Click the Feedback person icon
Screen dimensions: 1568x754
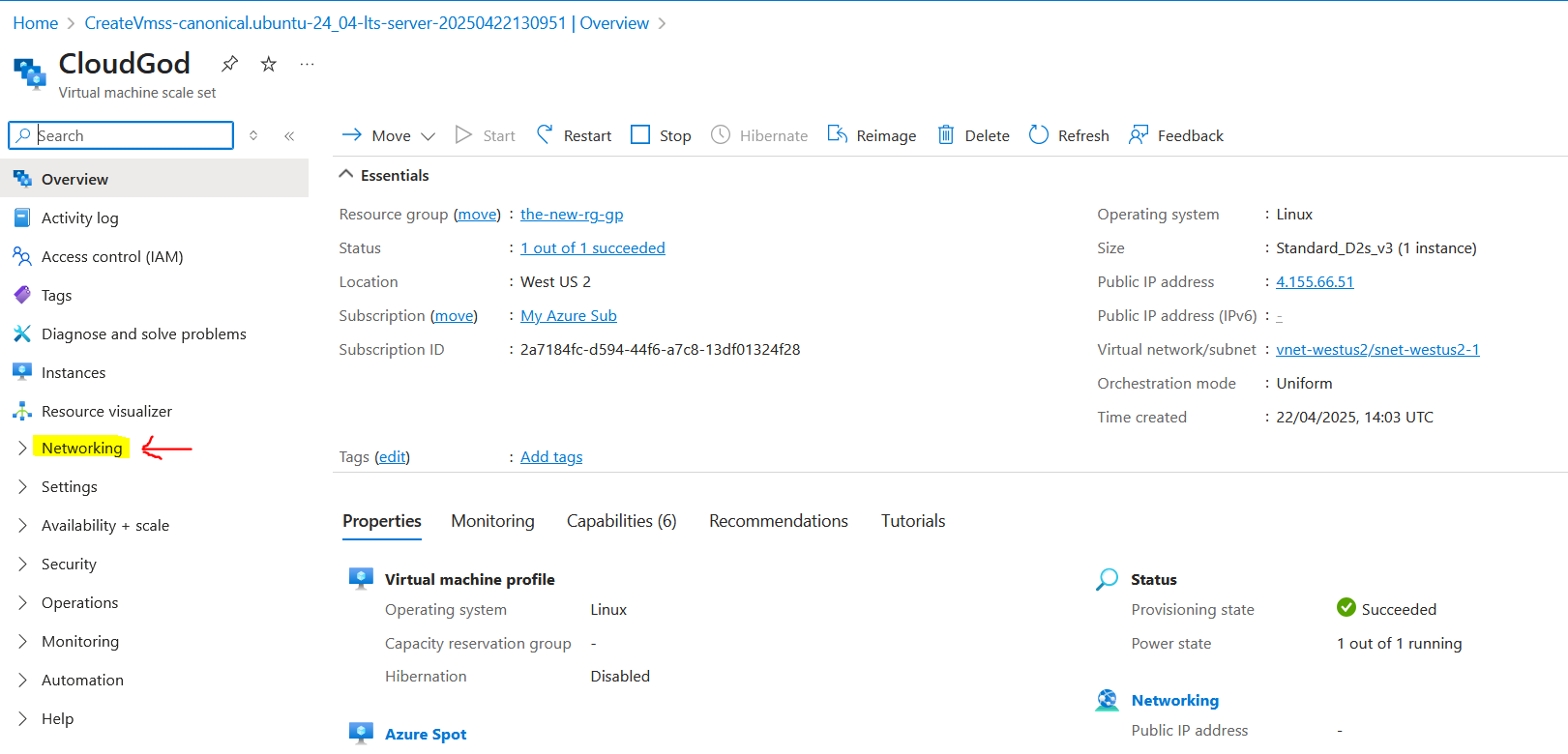click(1139, 134)
